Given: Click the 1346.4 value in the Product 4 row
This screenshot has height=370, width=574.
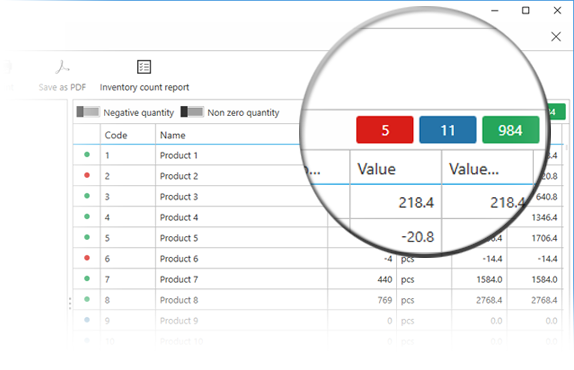Looking at the screenshot, I should coord(544,217).
